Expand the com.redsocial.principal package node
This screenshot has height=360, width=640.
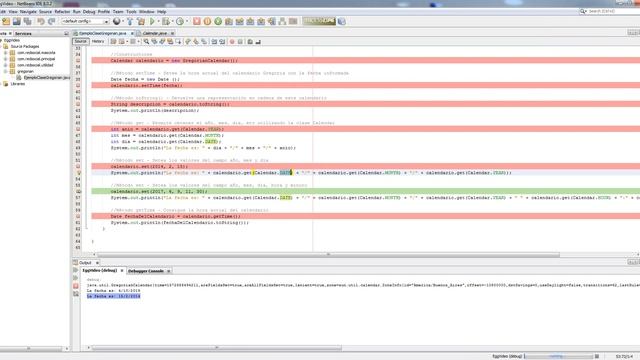pyautogui.click(x=5, y=59)
